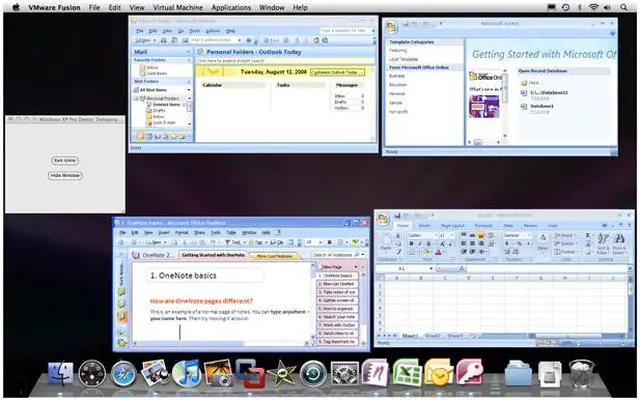Open the Apple menu

16,7
